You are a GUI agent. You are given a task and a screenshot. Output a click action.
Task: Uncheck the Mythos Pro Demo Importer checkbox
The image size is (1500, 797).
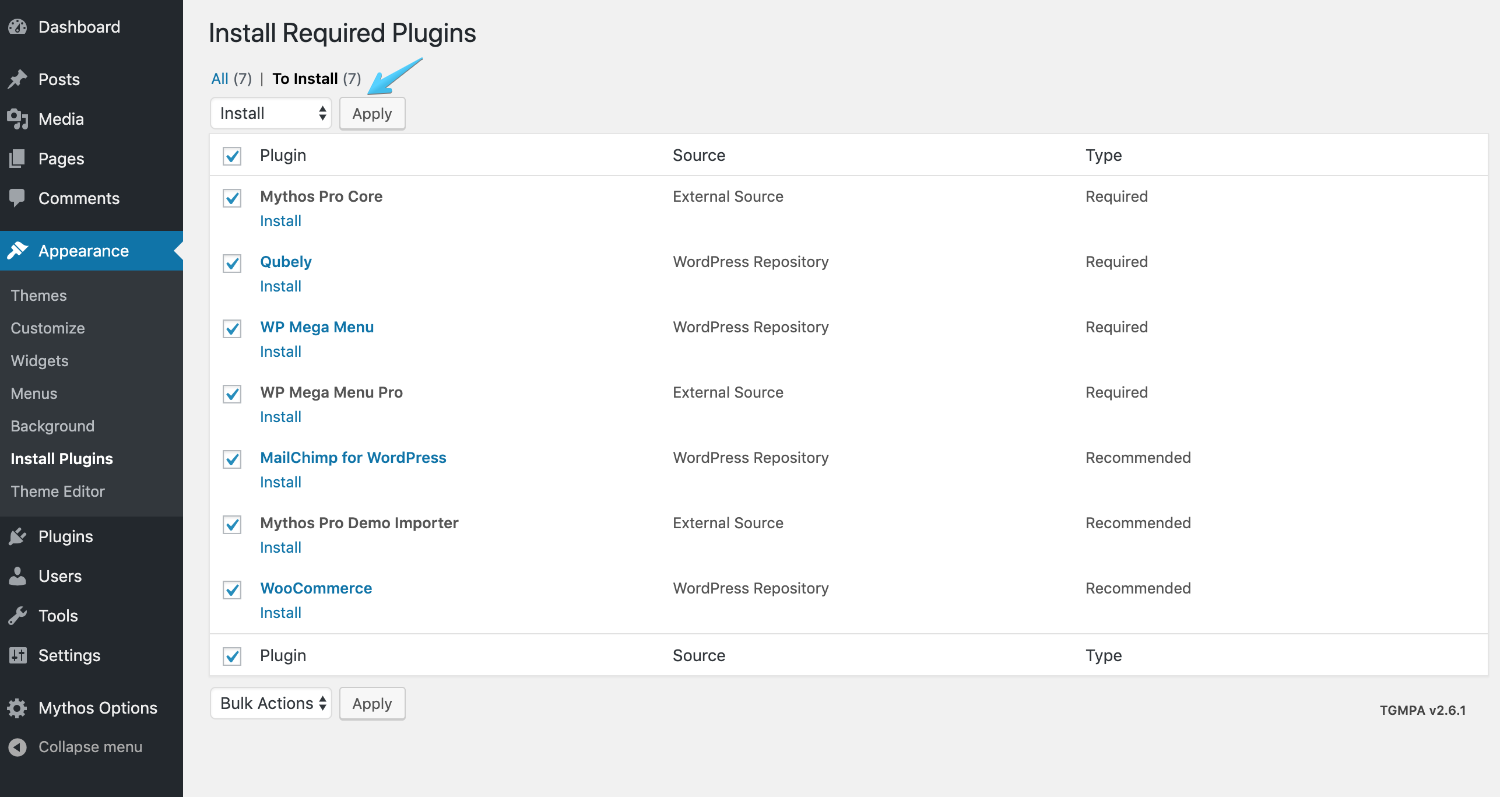pyautogui.click(x=232, y=524)
